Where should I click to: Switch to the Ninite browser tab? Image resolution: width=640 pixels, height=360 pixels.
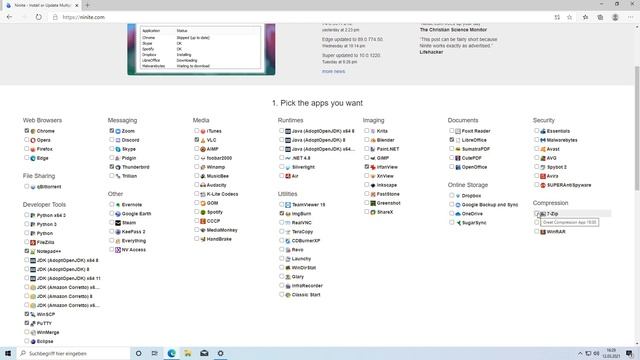click(x=41, y=5)
